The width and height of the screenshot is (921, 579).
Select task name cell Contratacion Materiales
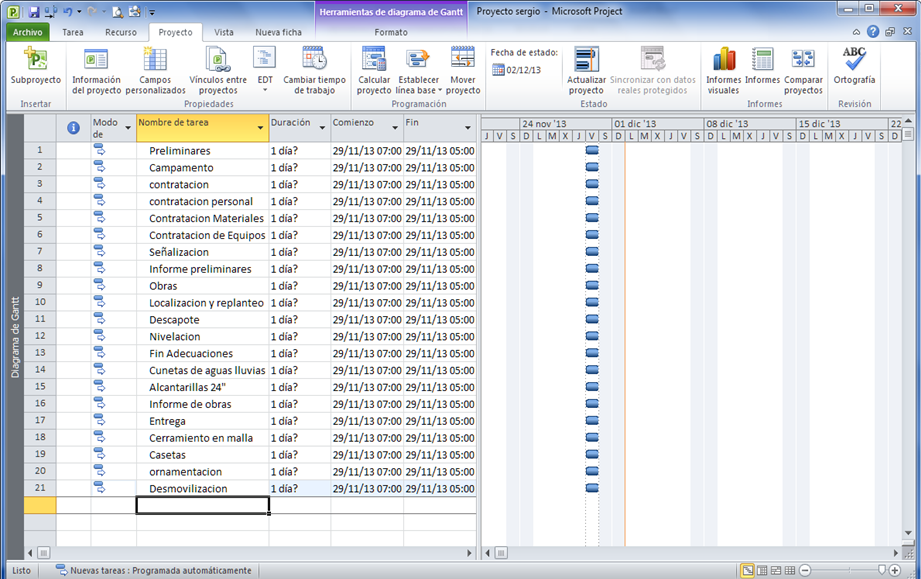coord(203,218)
